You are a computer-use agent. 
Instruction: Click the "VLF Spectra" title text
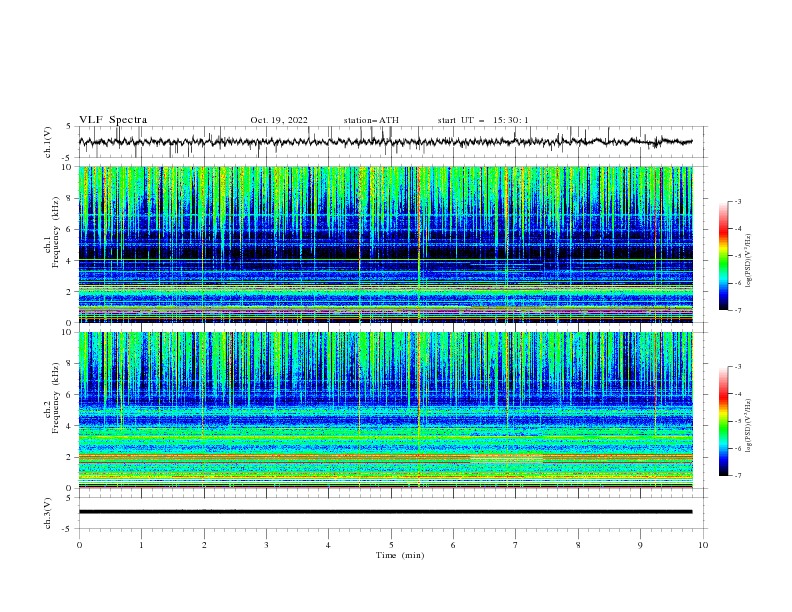pos(113,120)
